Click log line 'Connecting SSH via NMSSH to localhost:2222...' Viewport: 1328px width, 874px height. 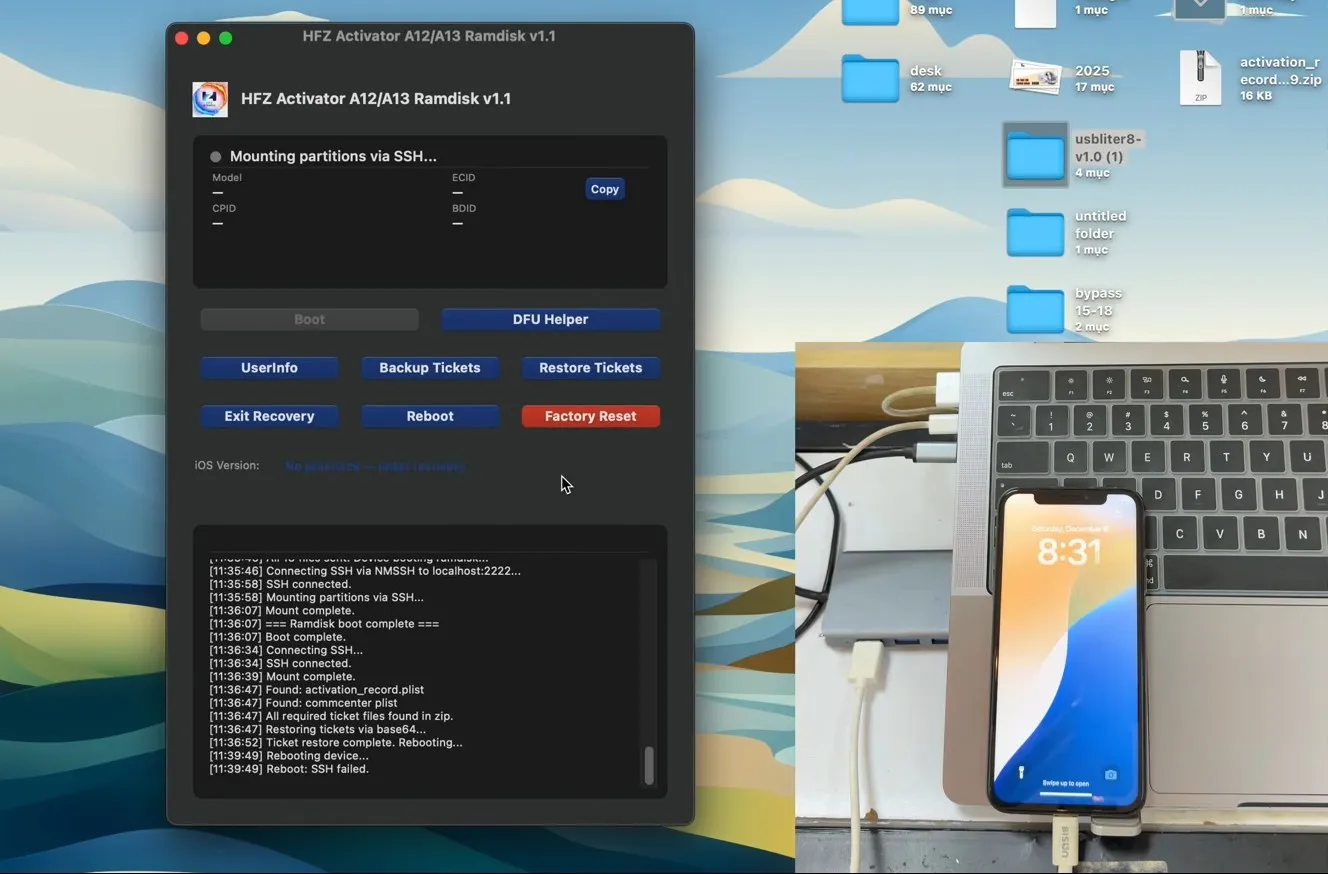coord(365,571)
